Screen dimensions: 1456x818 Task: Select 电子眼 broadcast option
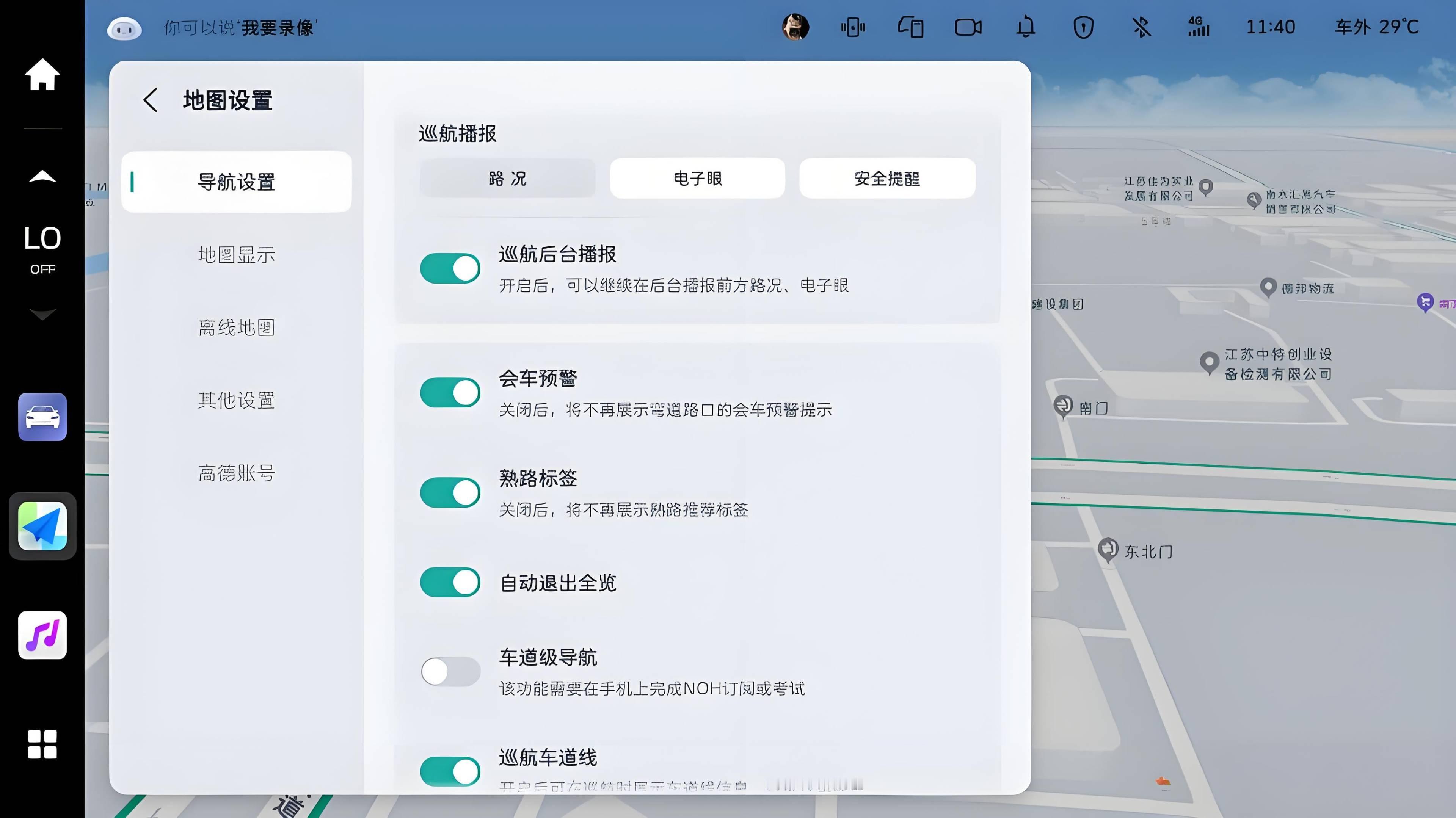[697, 179]
